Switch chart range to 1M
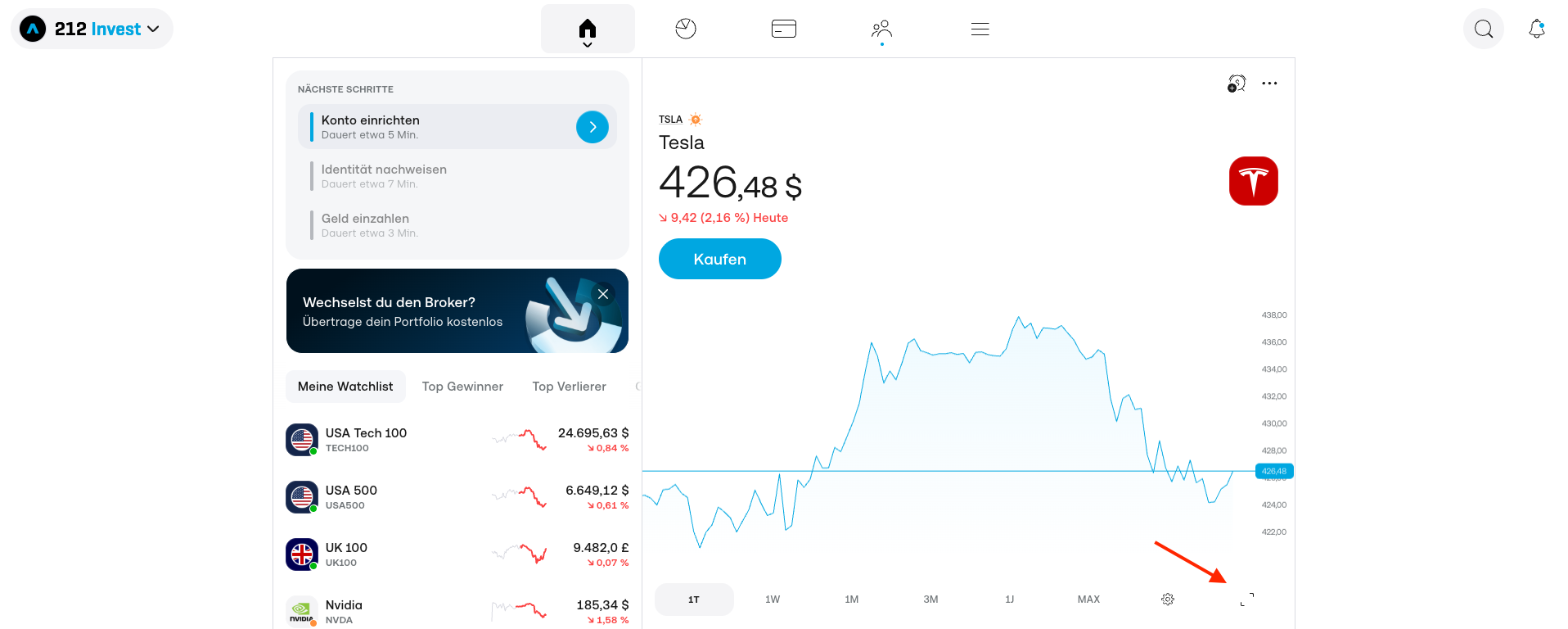 (852, 600)
